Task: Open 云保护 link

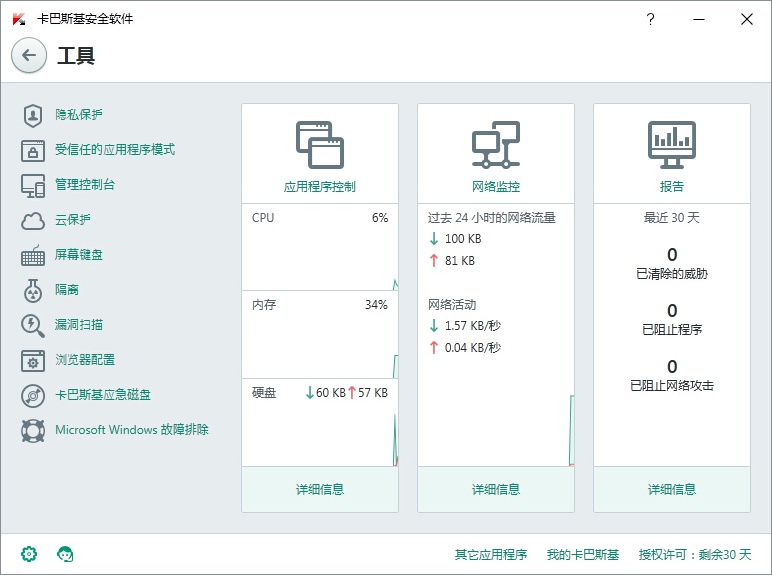Action: tap(72, 220)
